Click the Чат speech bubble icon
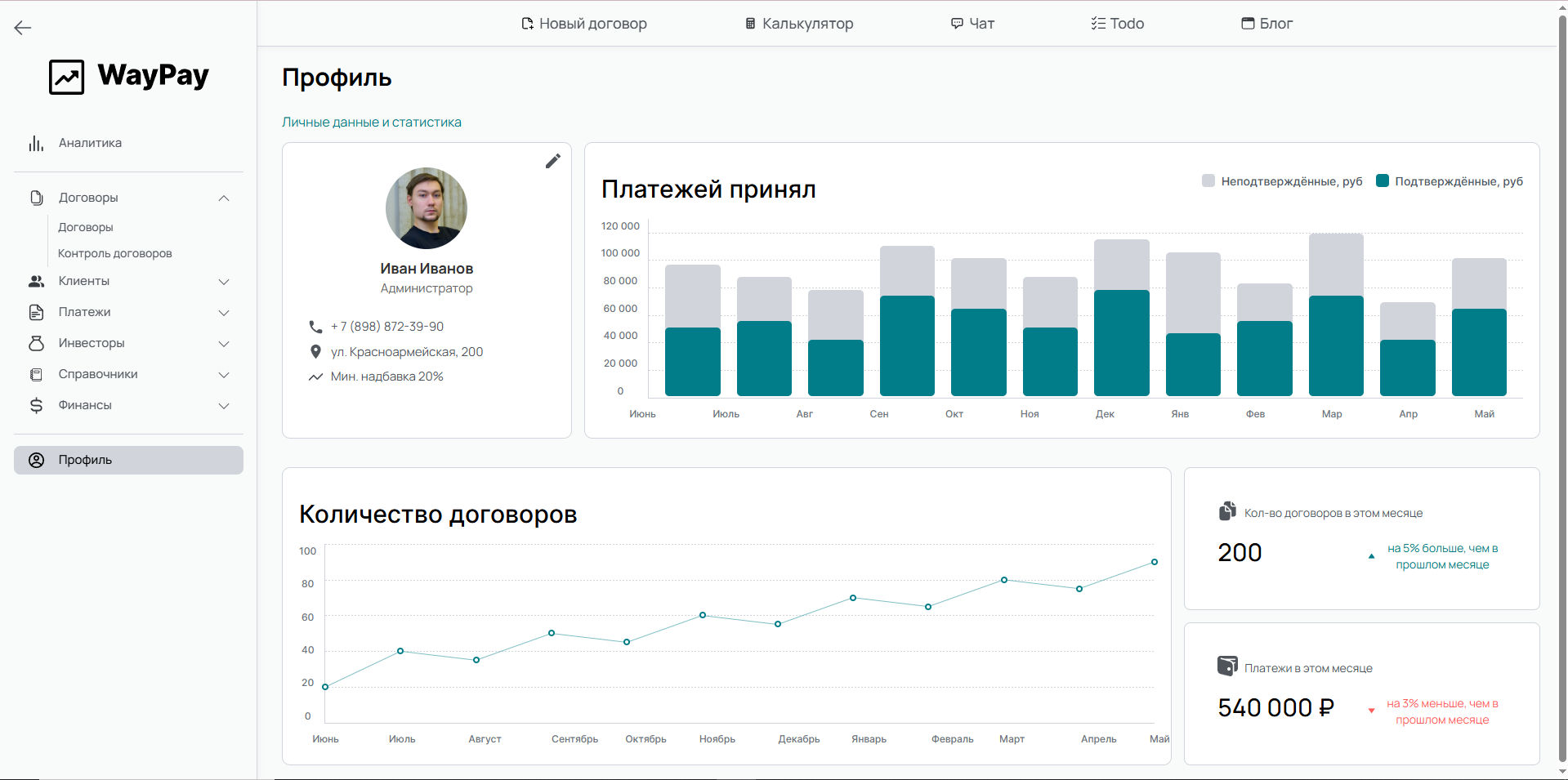Image resolution: width=1568 pixels, height=780 pixels. click(957, 24)
